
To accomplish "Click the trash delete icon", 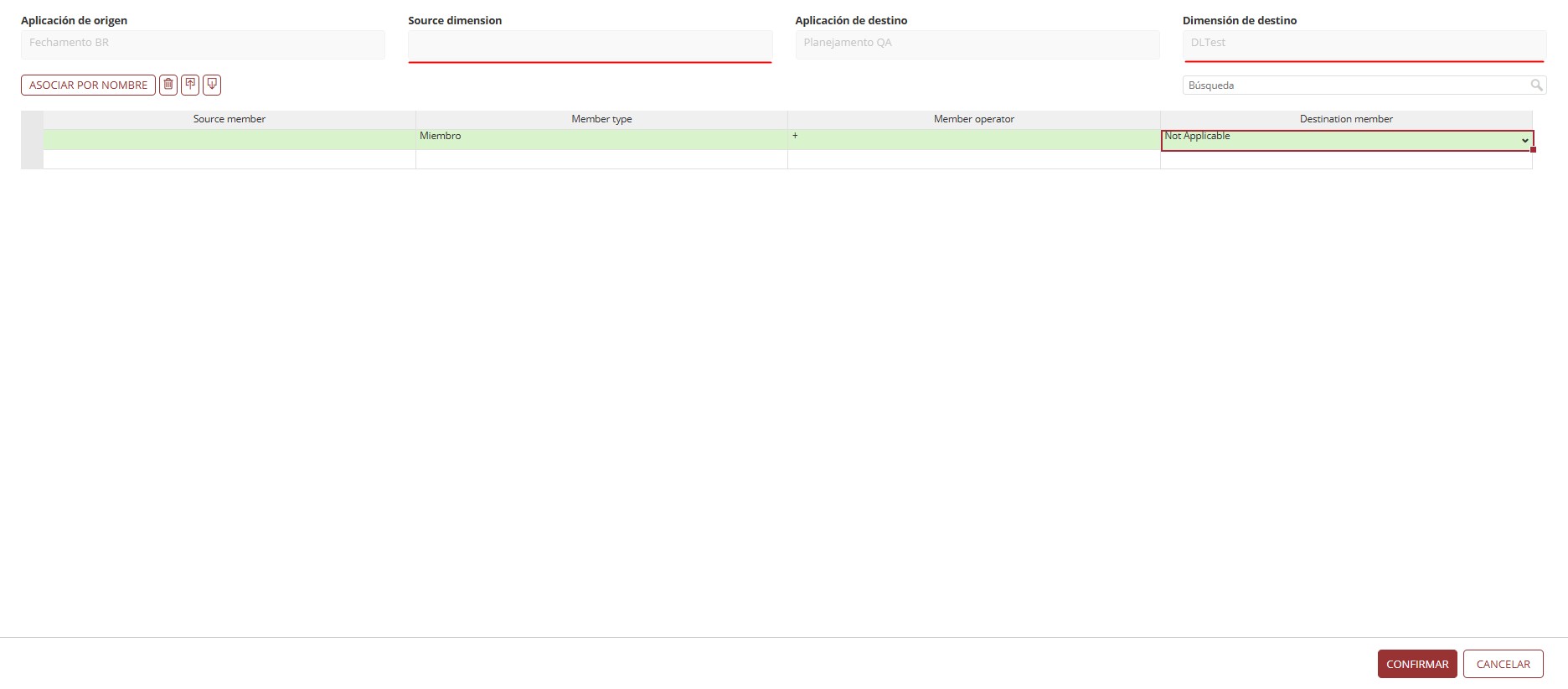I will click(168, 85).
